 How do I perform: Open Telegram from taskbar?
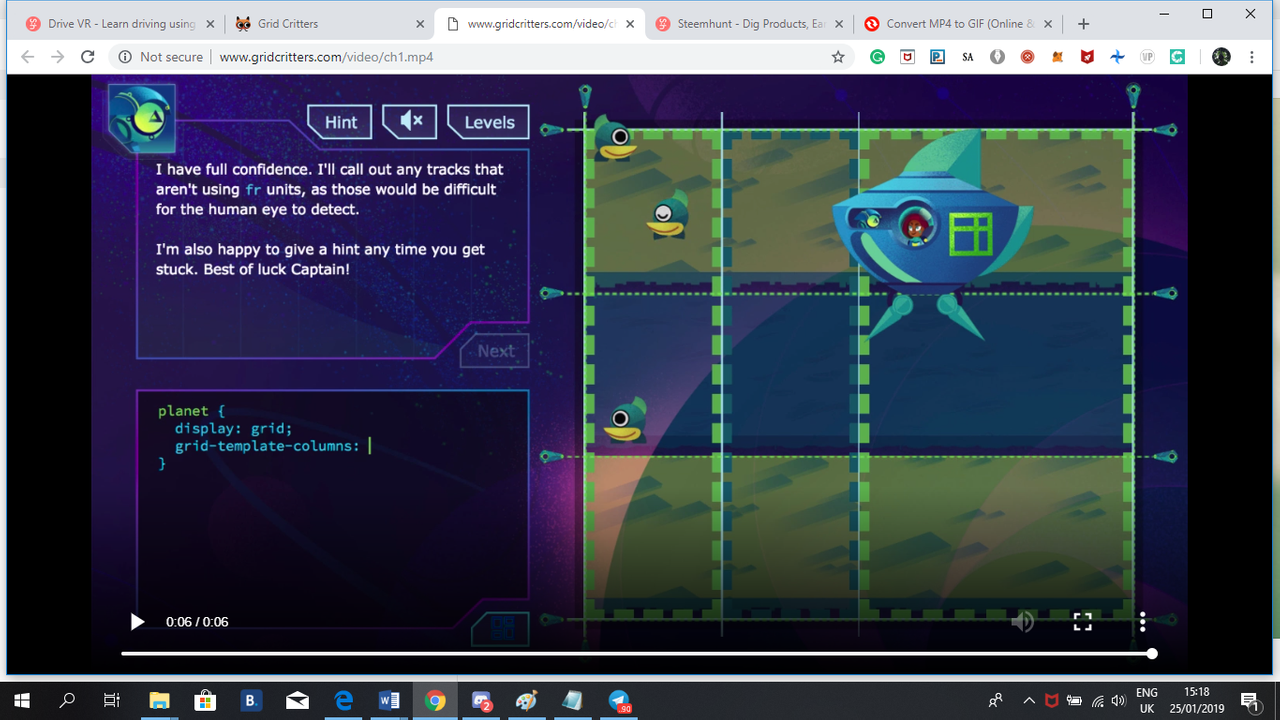point(620,701)
